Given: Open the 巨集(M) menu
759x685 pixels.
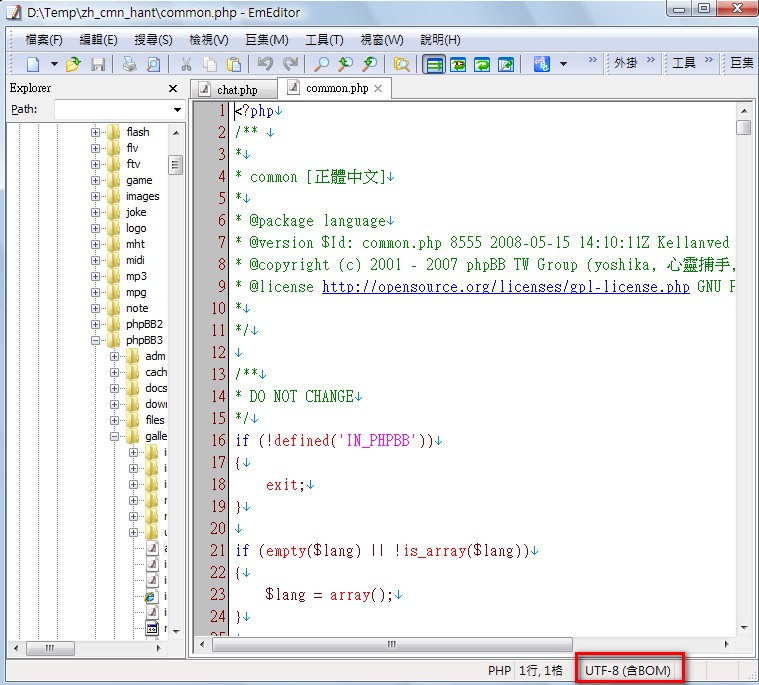Looking at the screenshot, I should 267,40.
